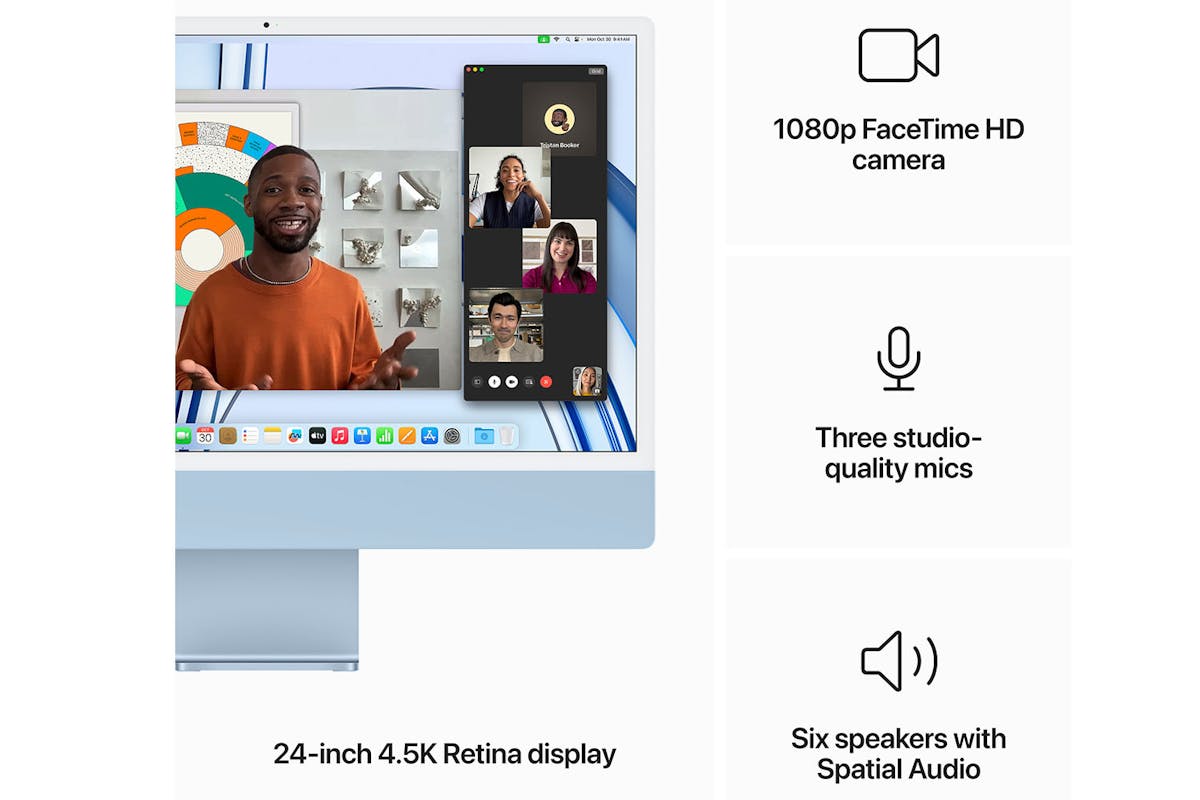
Task: Launch Keynote from the Dock
Action: pyautogui.click(x=362, y=436)
